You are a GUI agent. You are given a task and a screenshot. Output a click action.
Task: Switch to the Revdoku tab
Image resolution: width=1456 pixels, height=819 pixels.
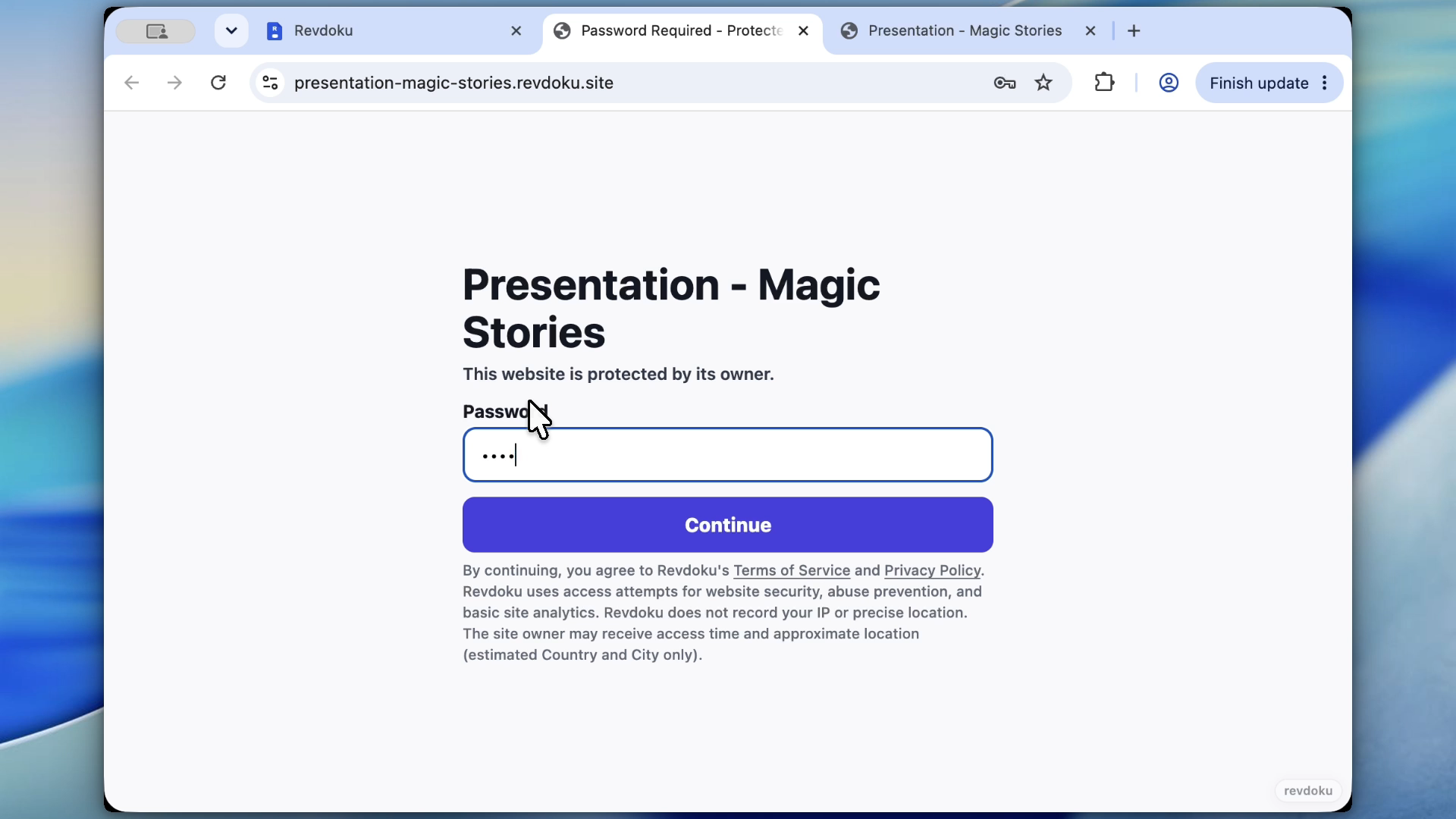coord(394,31)
